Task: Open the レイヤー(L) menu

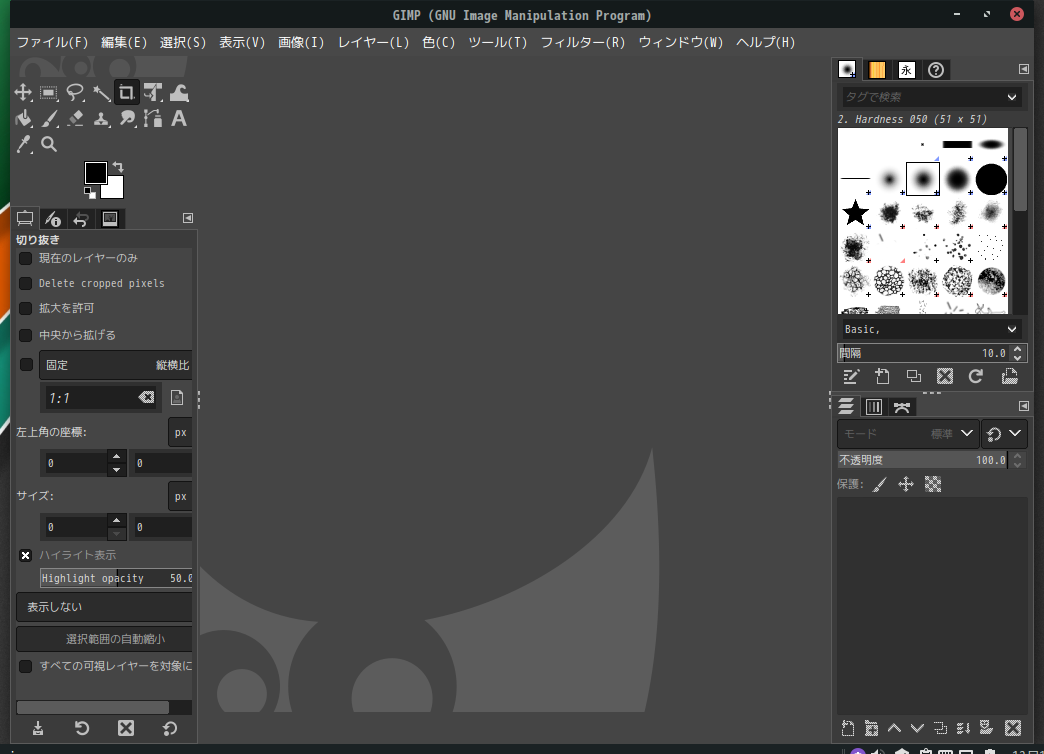Action: click(373, 42)
